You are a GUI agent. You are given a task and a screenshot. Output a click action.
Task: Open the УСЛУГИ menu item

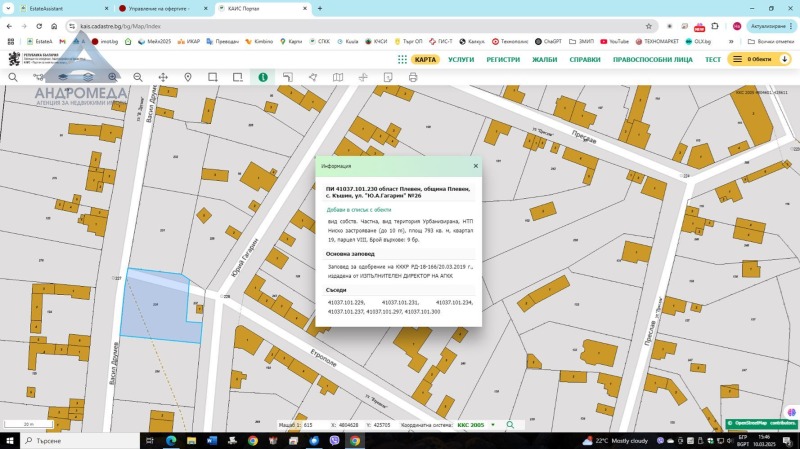(x=461, y=60)
